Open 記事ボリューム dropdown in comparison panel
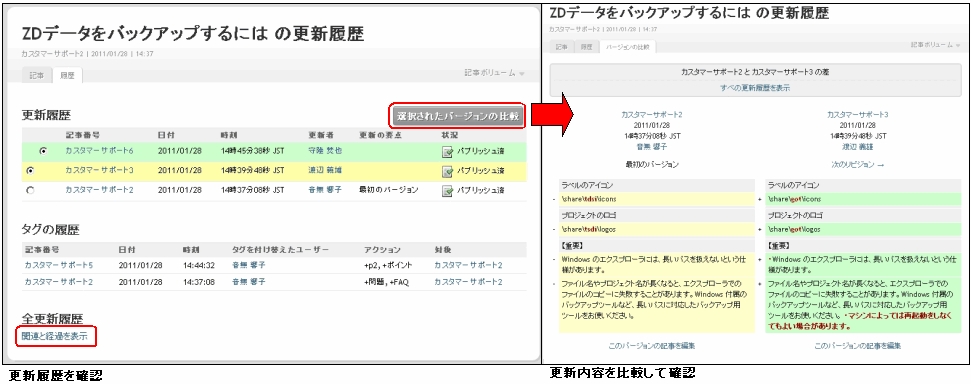The width and height of the screenshot is (971, 384). tap(936, 45)
